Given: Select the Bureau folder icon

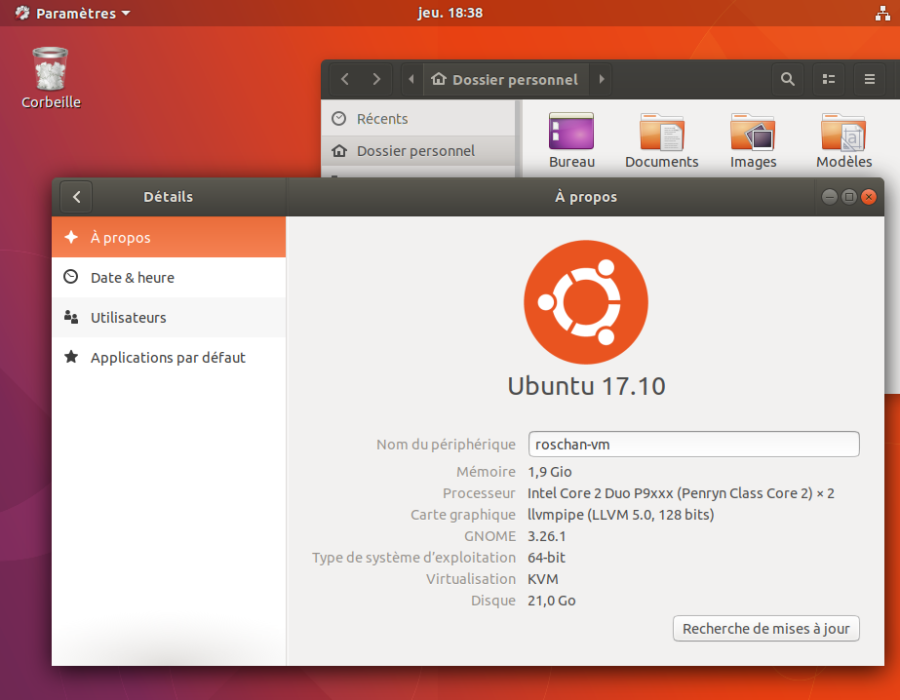Looking at the screenshot, I should coord(572,141).
